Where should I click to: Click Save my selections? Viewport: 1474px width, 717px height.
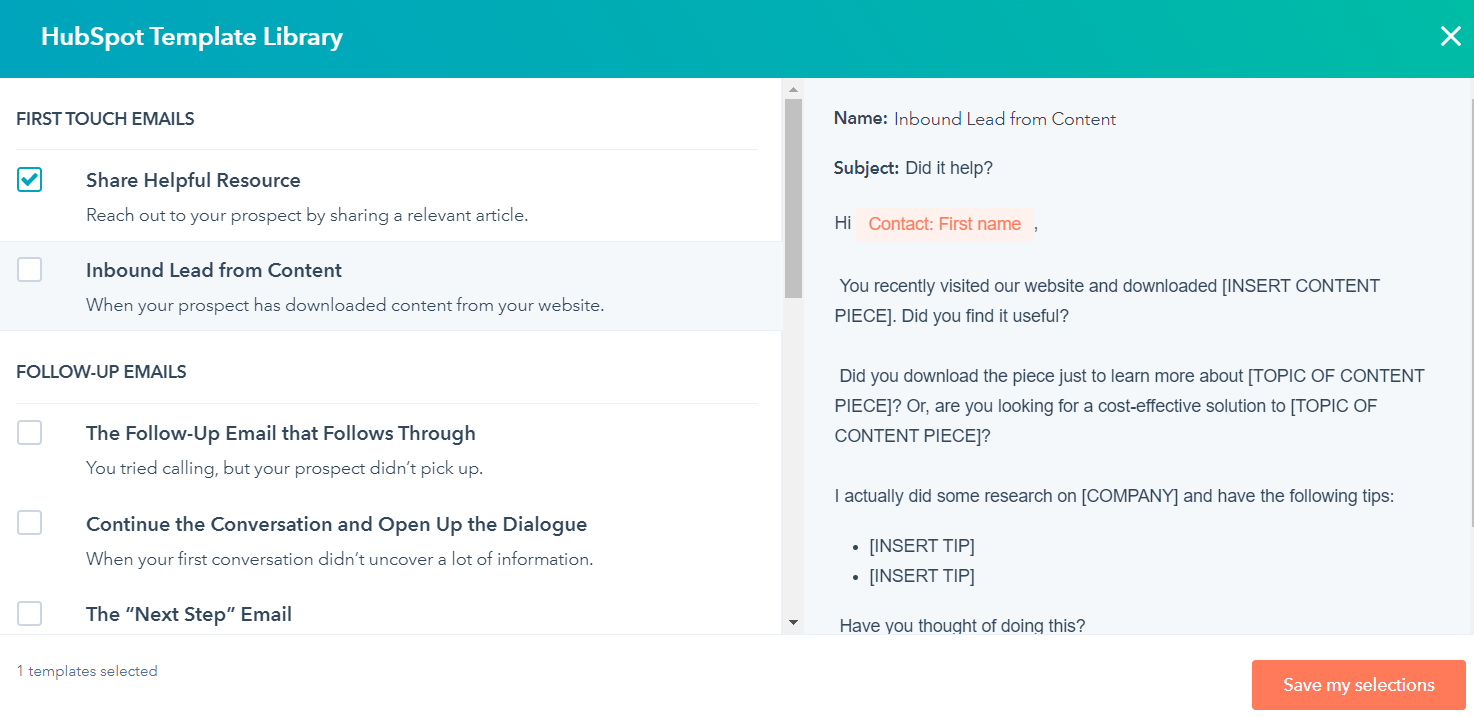[1358, 684]
